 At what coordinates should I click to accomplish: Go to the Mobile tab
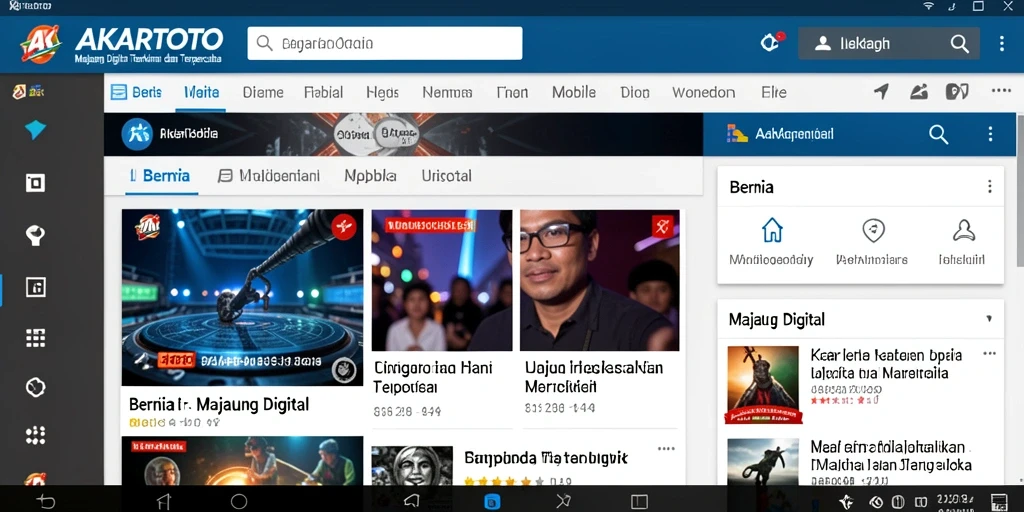573,92
